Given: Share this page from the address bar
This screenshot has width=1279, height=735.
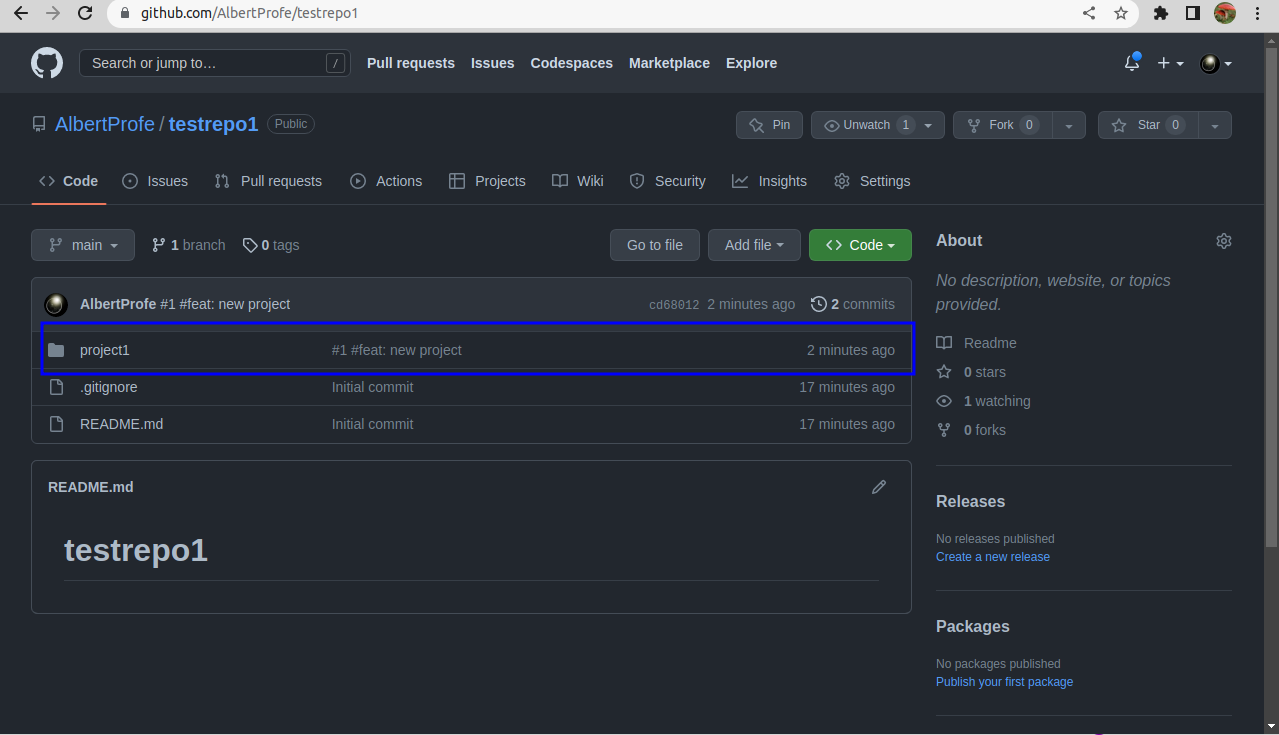Looking at the screenshot, I should click(x=1089, y=13).
